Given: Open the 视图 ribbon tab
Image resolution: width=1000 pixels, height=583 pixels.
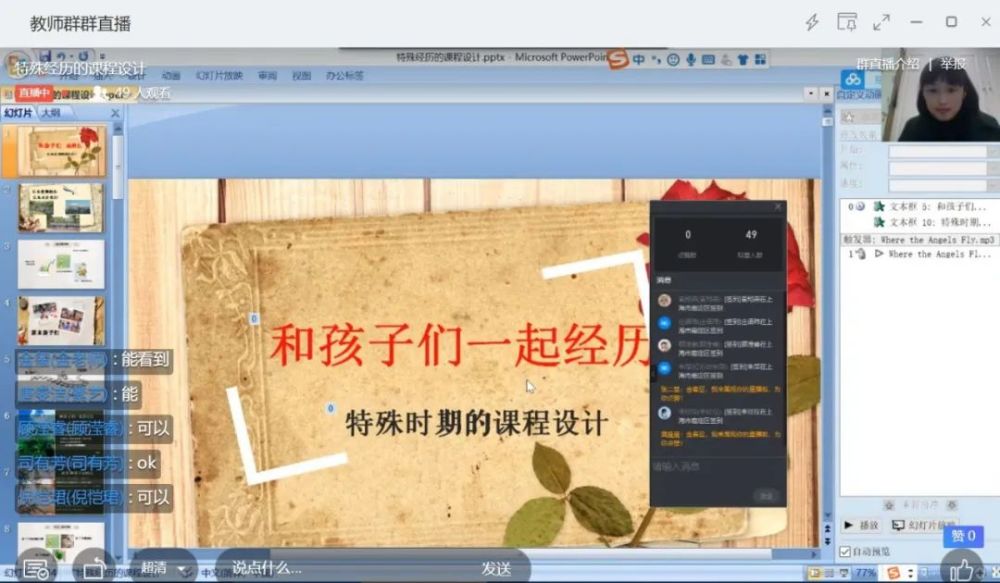Looking at the screenshot, I should (x=302, y=75).
